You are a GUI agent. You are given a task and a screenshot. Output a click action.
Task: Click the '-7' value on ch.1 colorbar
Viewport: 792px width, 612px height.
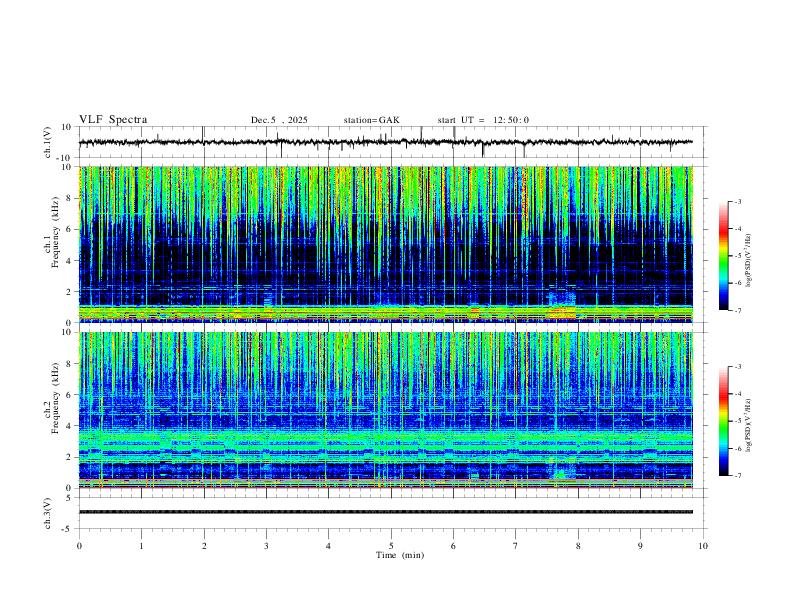click(737, 310)
